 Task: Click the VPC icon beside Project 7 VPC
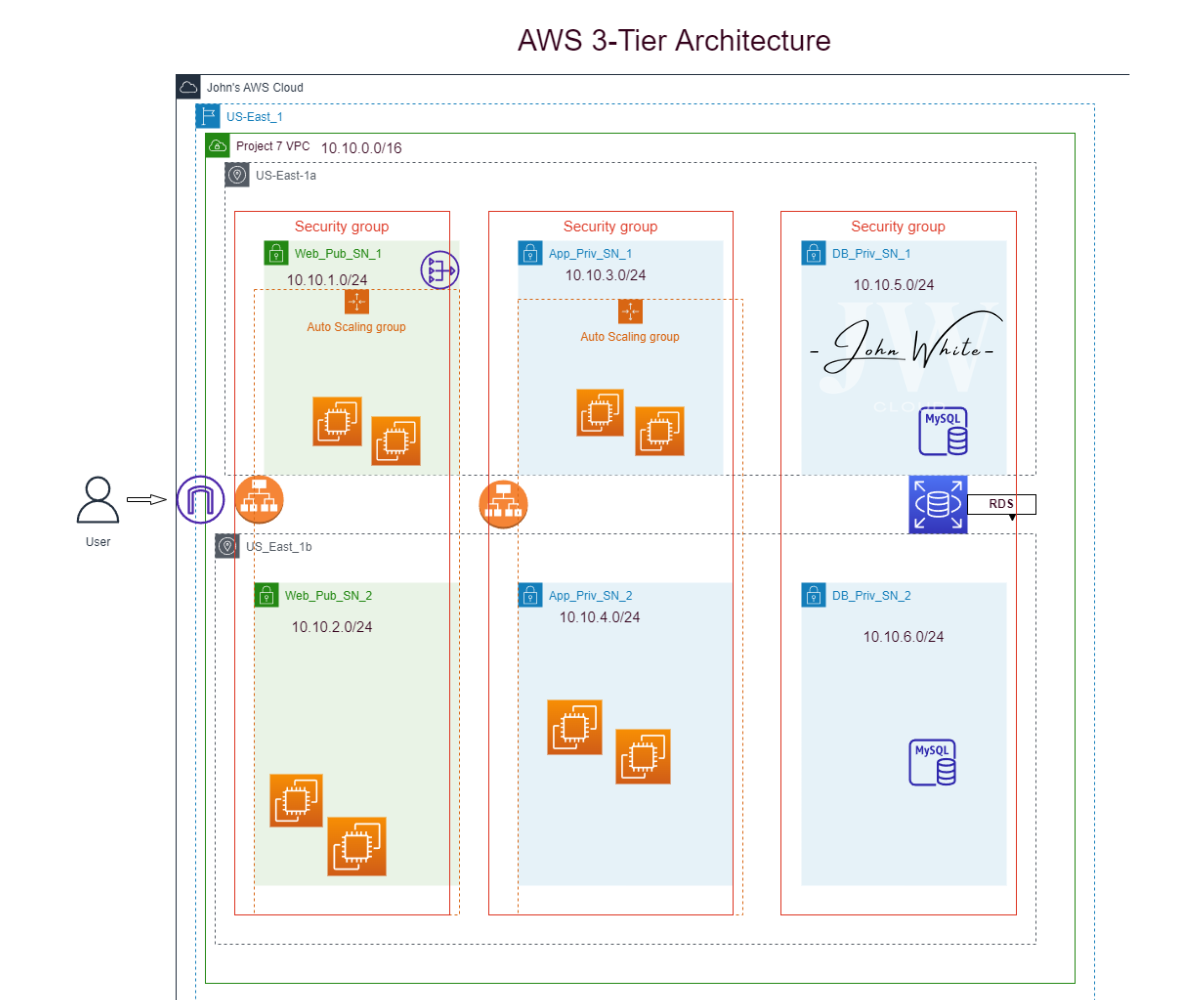click(218, 145)
